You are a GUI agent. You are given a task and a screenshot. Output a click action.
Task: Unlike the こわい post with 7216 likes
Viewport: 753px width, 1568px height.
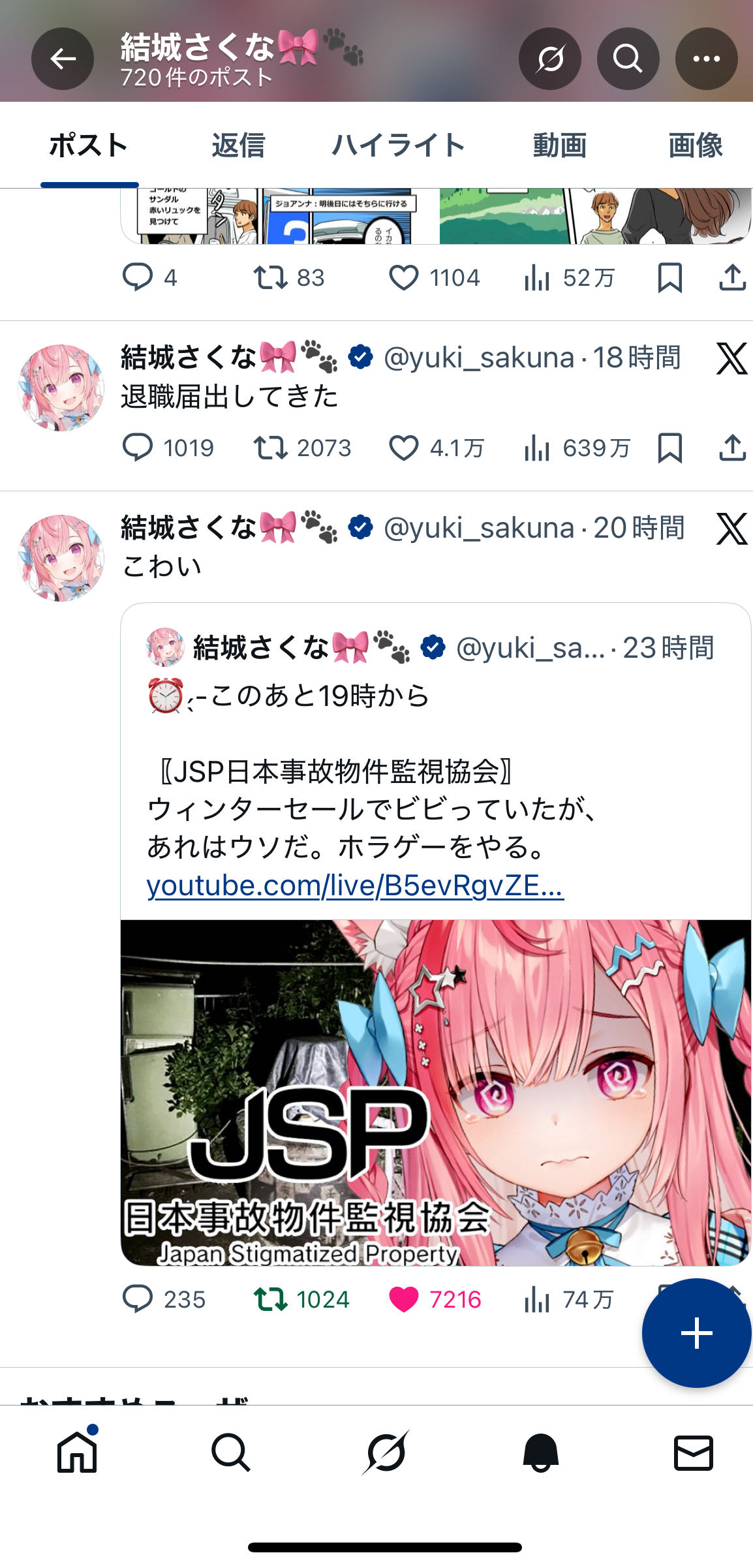point(403,1299)
